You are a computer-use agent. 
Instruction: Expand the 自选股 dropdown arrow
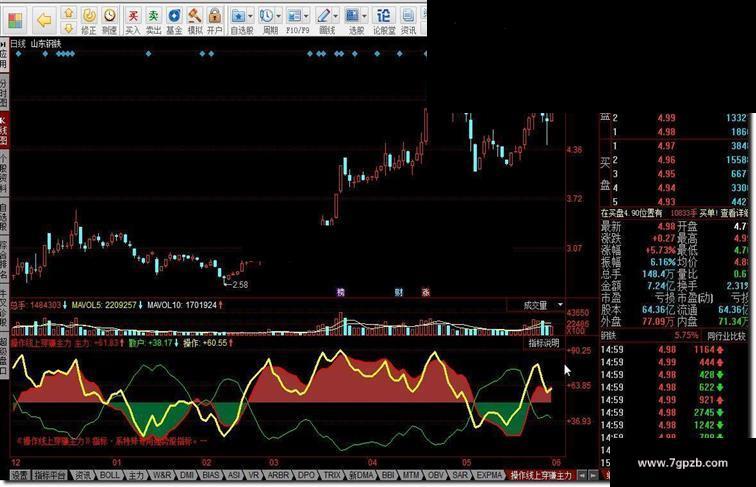tap(250, 16)
